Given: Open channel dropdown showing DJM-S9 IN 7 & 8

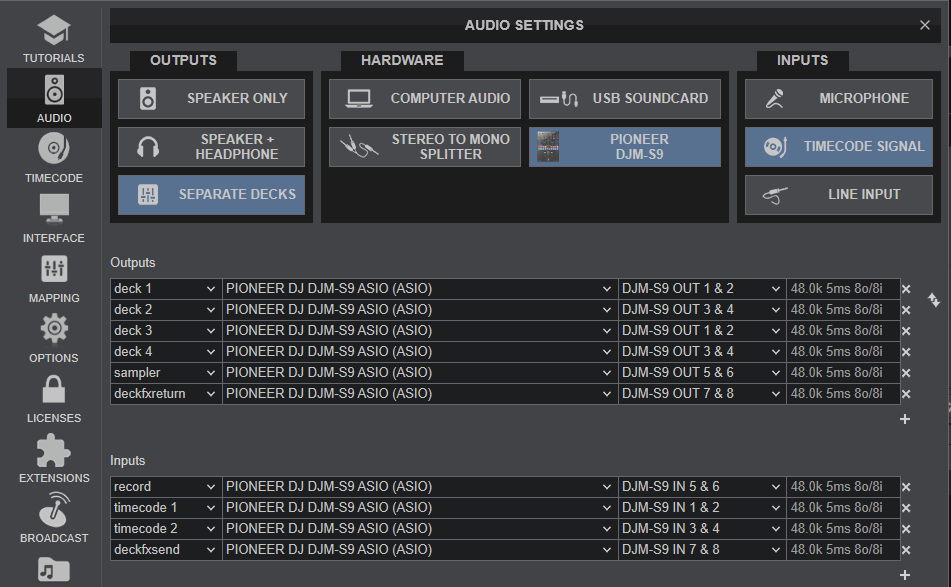Looking at the screenshot, I should point(702,549).
